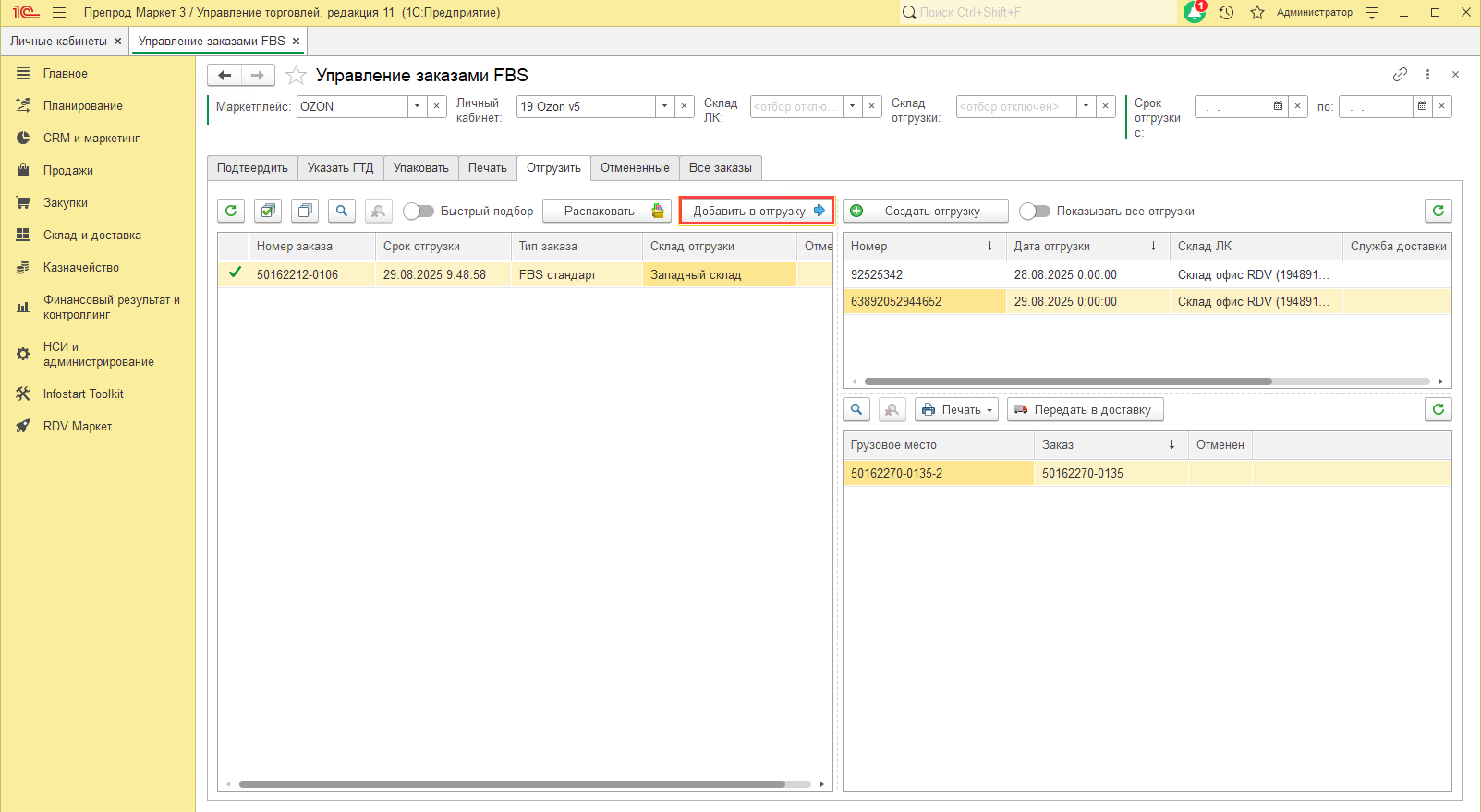Screen dimensions: 1481x812
Task: Click search icon in cargo places toolbar
Action: pyautogui.click(x=856, y=409)
